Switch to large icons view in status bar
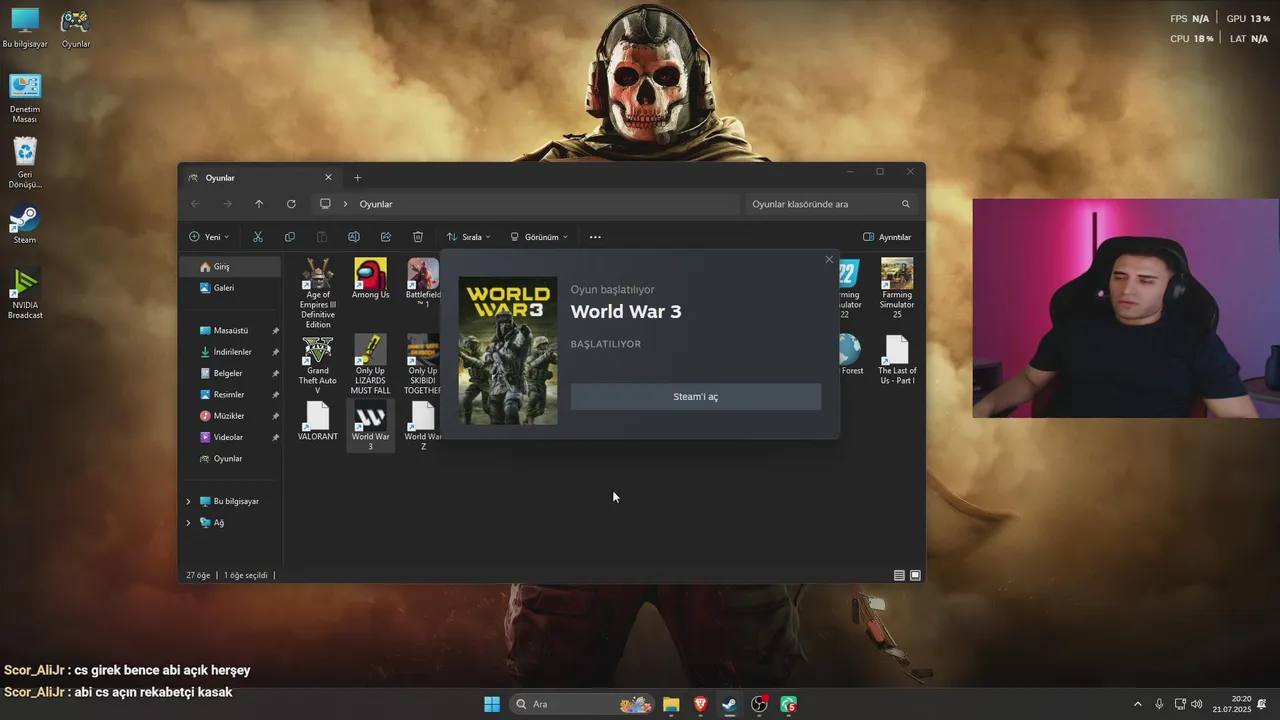 [x=915, y=575]
